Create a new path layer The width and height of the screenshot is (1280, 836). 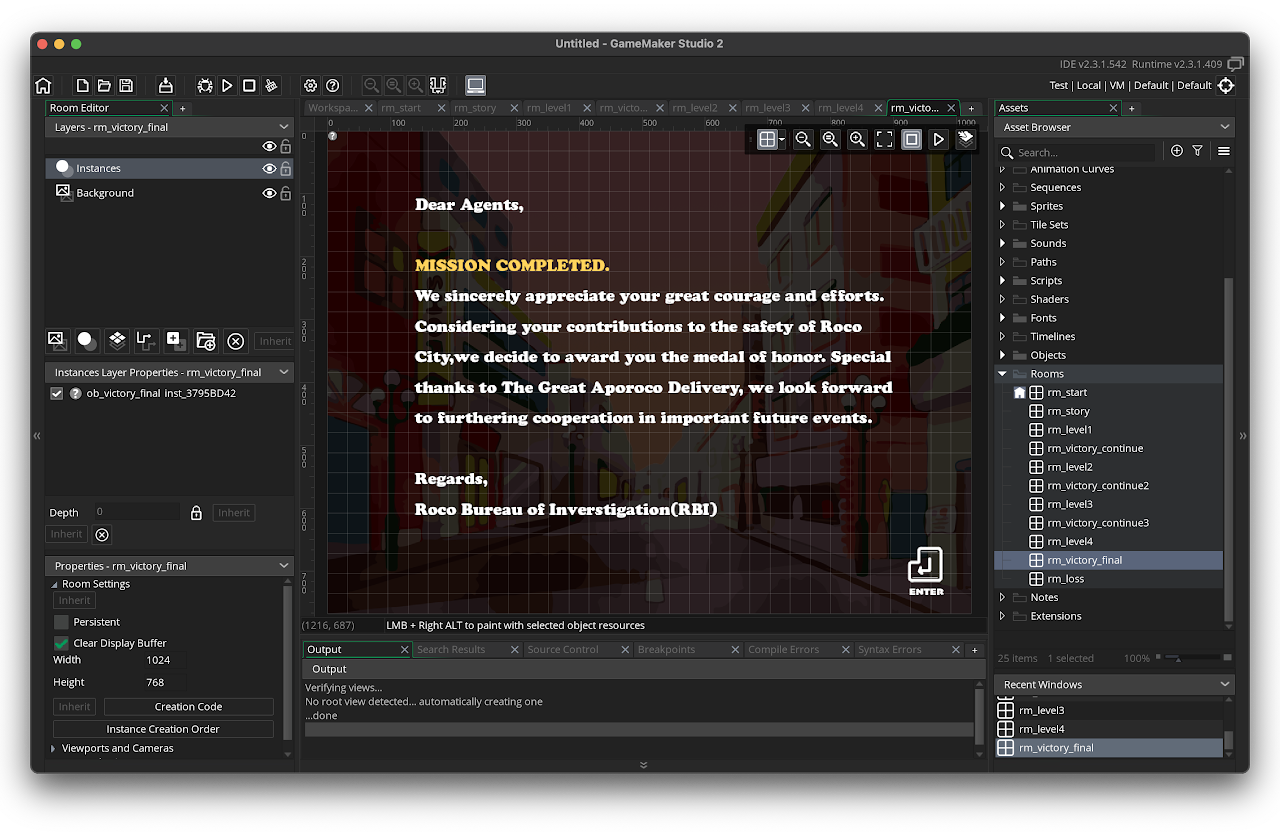click(146, 340)
